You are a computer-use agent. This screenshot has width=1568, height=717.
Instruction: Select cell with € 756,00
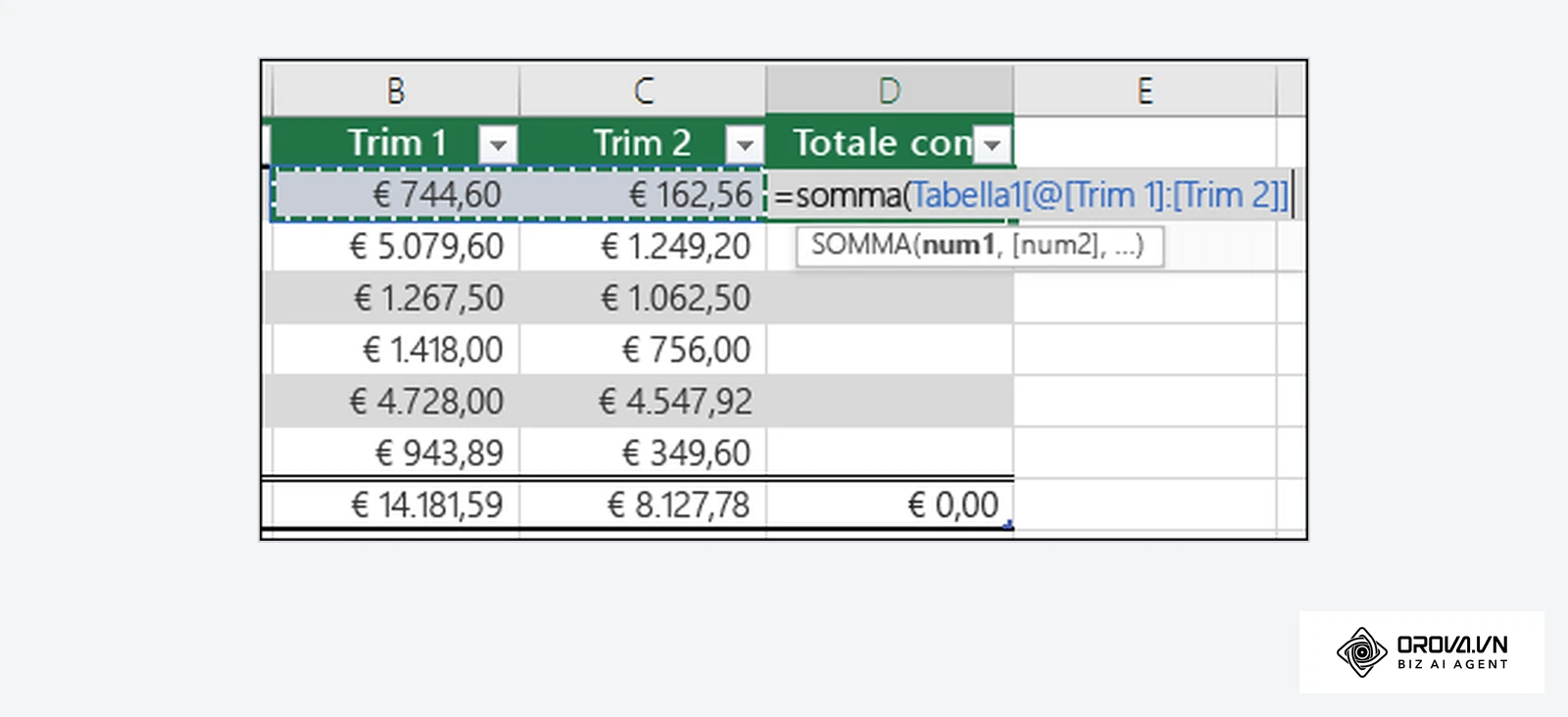click(643, 350)
